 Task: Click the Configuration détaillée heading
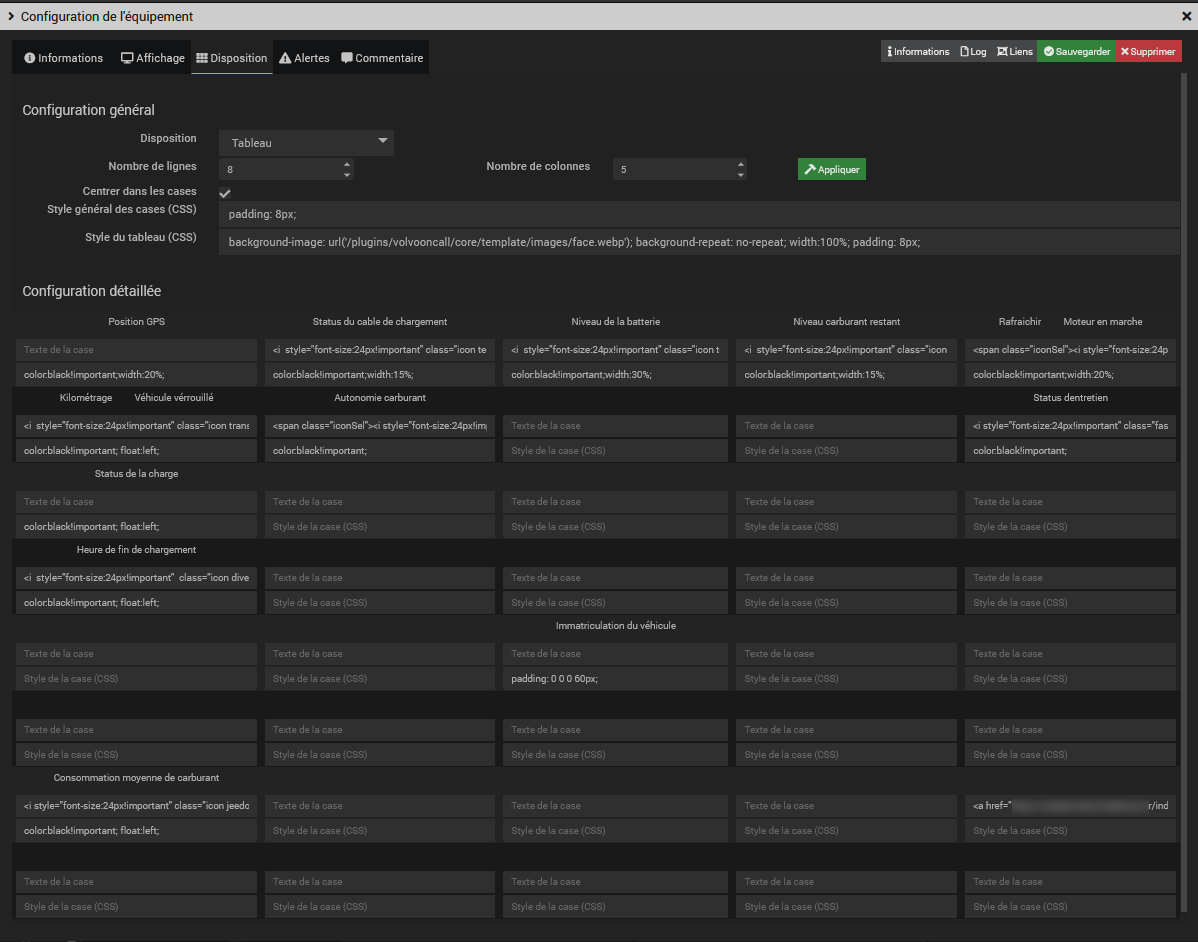click(x=92, y=291)
